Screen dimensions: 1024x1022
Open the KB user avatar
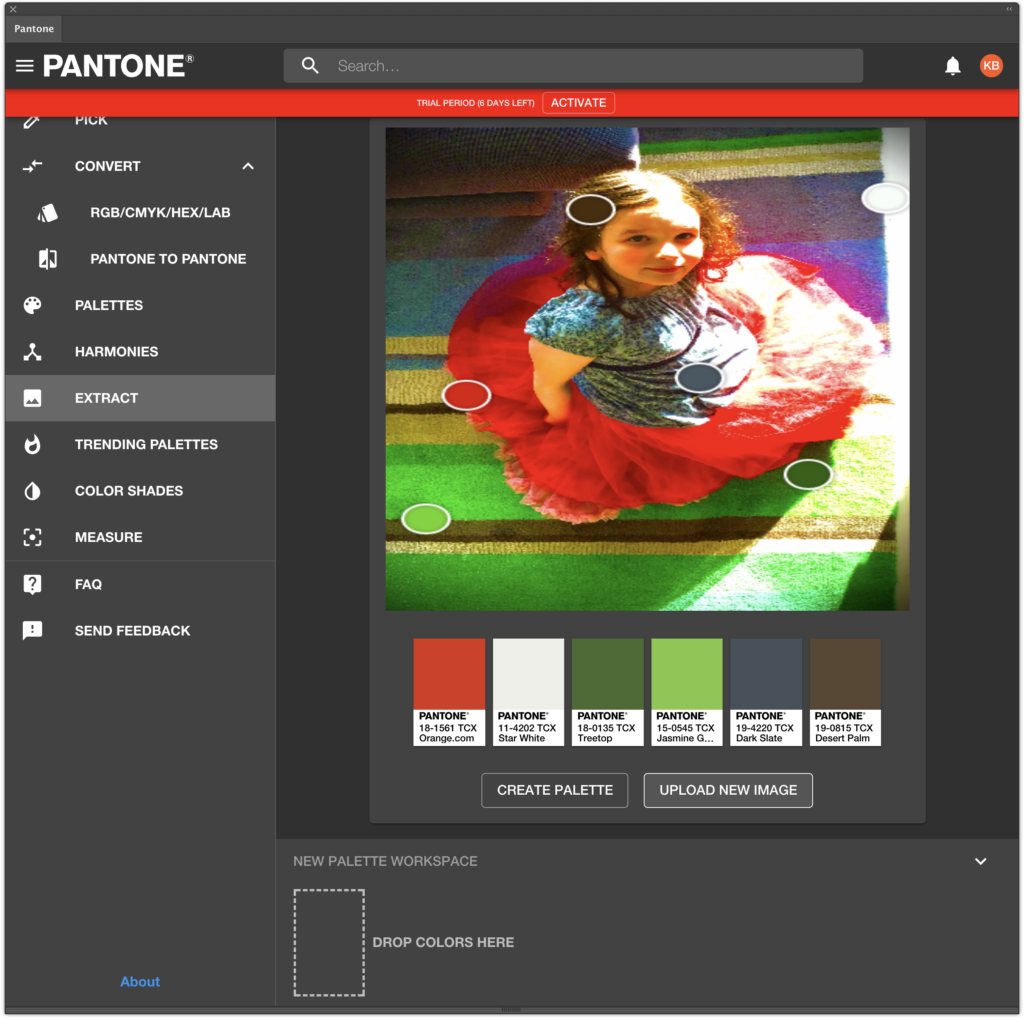991,65
